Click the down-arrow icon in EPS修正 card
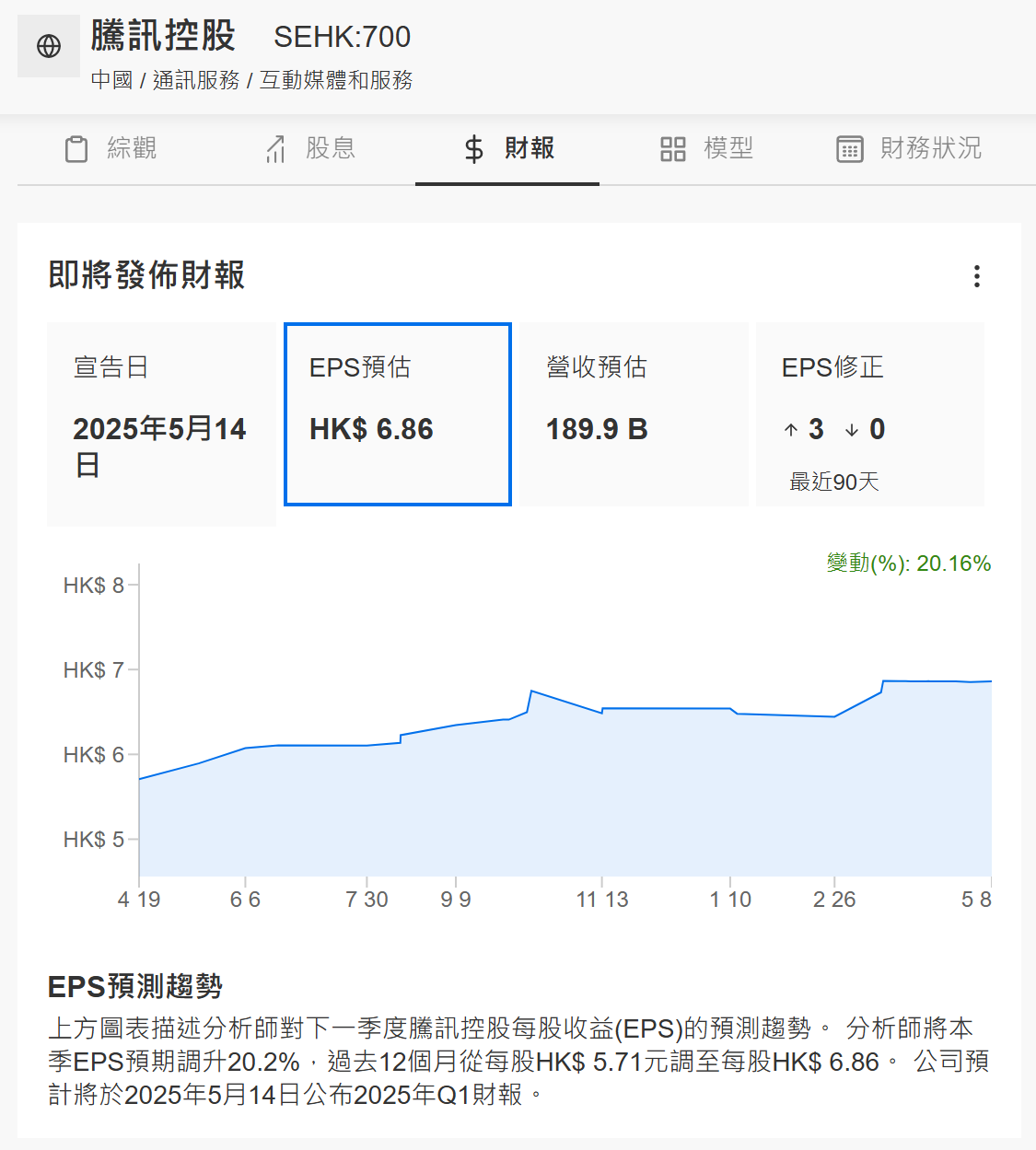This screenshot has width=1036, height=1150. (852, 430)
